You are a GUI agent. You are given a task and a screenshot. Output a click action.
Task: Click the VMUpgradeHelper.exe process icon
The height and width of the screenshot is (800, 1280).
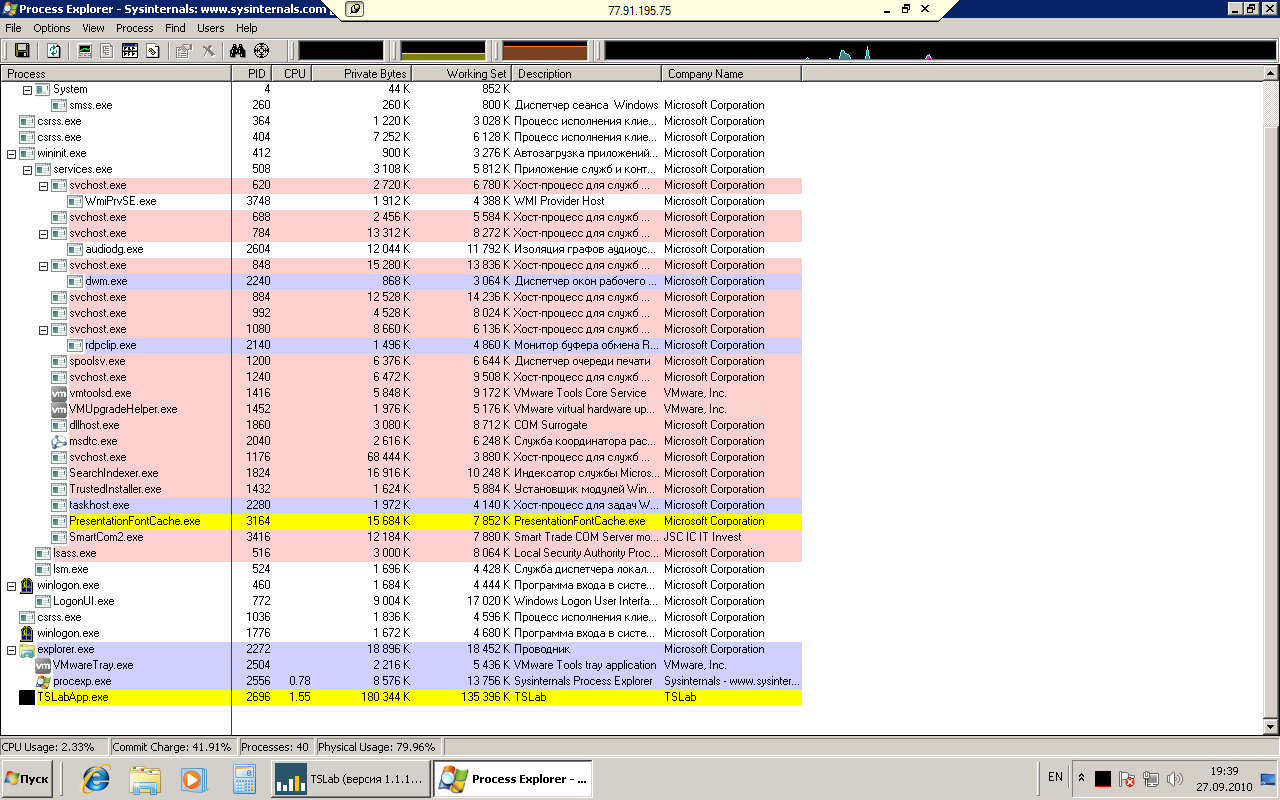[59, 409]
